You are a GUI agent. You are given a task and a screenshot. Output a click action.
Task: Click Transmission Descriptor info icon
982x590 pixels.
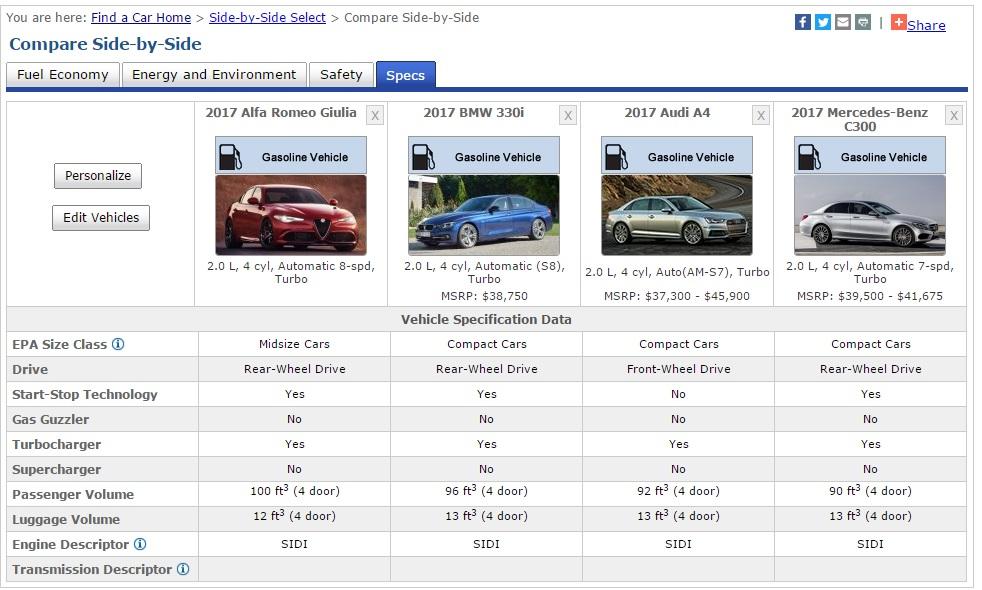tap(183, 569)
